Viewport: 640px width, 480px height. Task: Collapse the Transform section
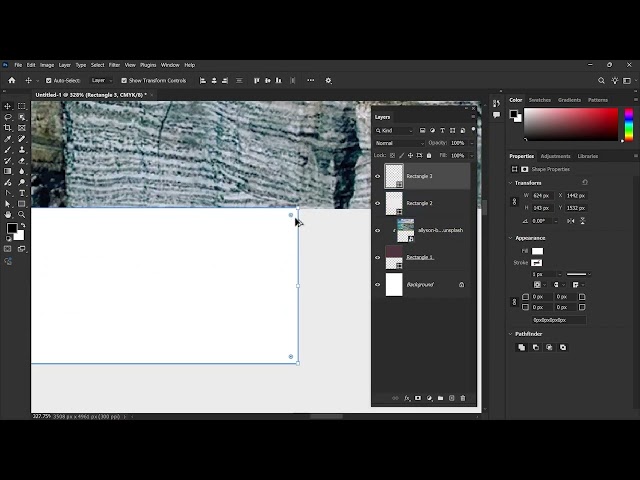(x=511, y=183)
